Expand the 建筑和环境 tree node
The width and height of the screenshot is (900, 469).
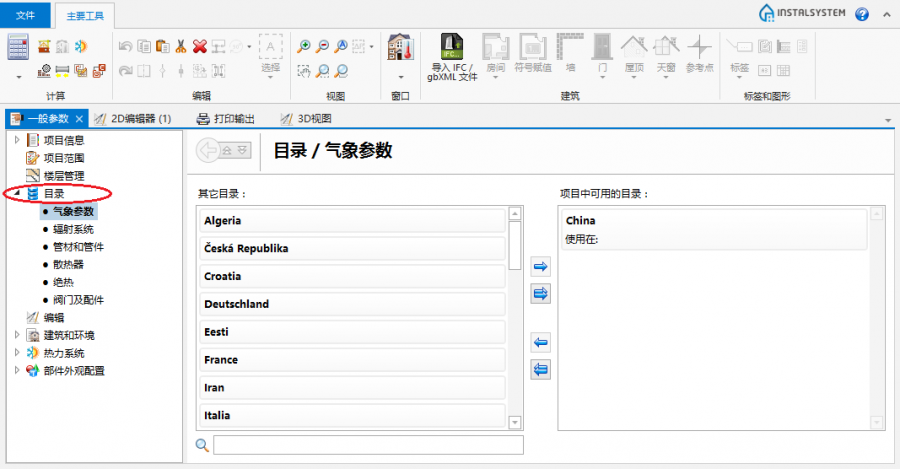pyautogui.click(x=17, y=335)
